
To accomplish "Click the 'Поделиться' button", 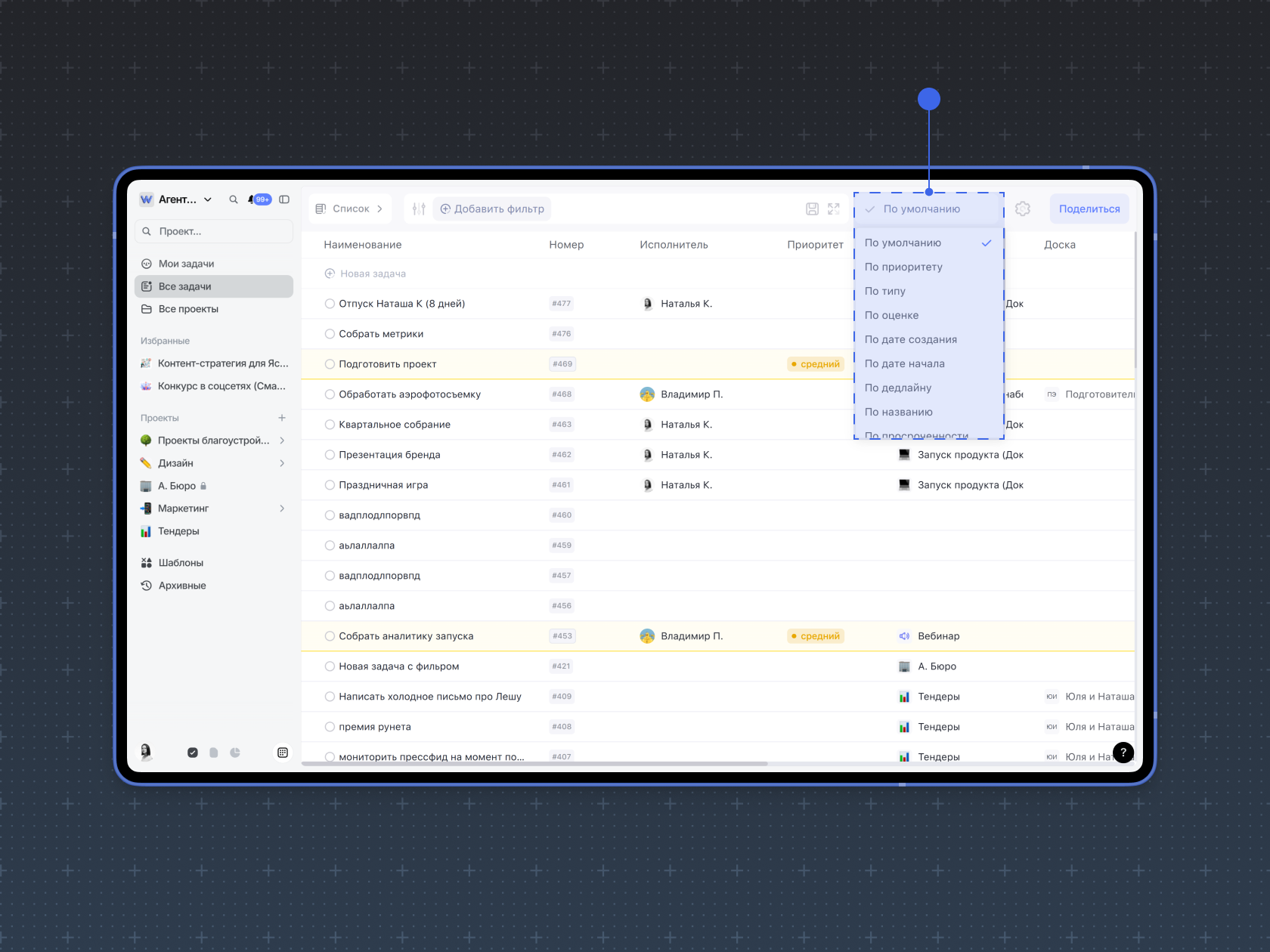I will [x=1089, y=209].
